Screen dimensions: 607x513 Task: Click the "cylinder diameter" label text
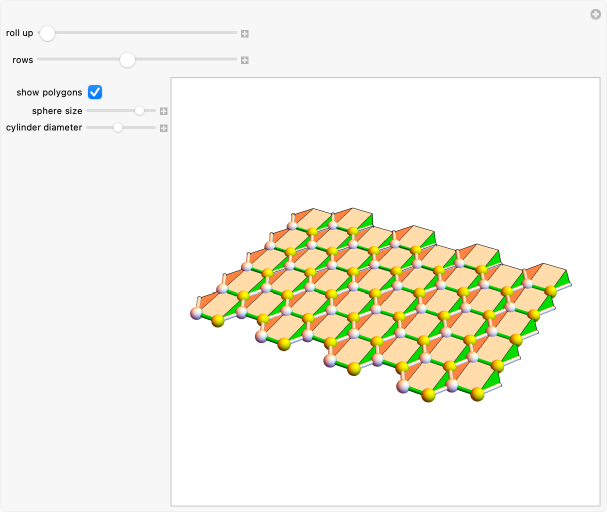point(44,128)
